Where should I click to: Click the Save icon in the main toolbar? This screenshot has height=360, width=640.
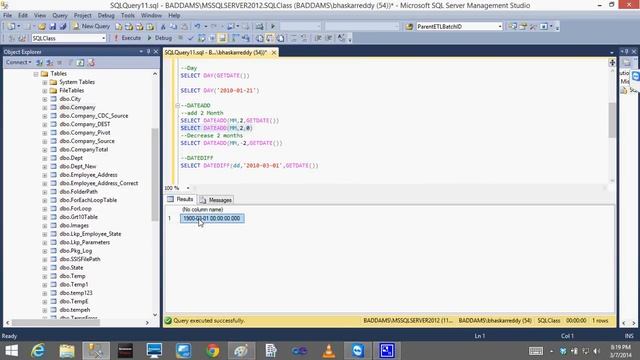tap(53, 27)
